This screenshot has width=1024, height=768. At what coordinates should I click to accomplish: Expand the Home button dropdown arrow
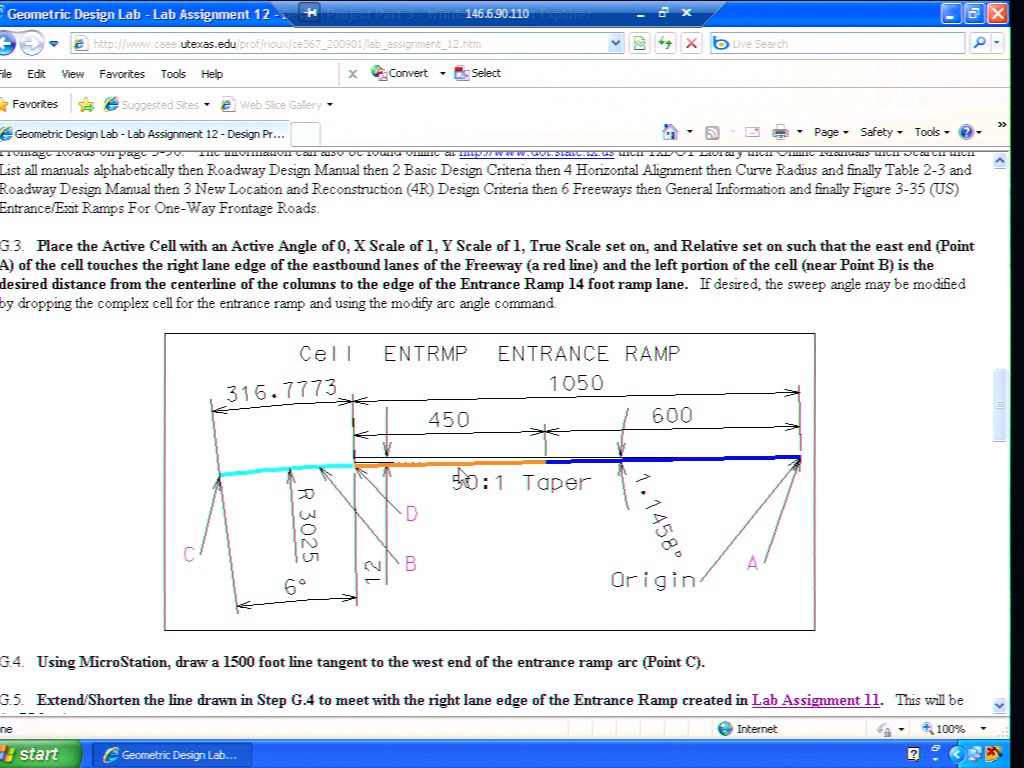(x=690, y=132)
